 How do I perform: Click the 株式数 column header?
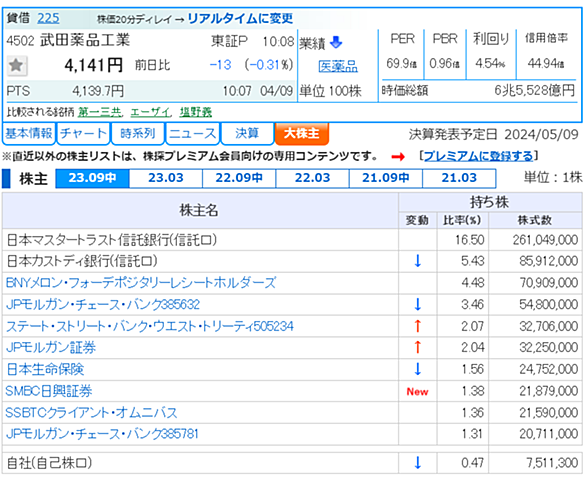[535, 220]
